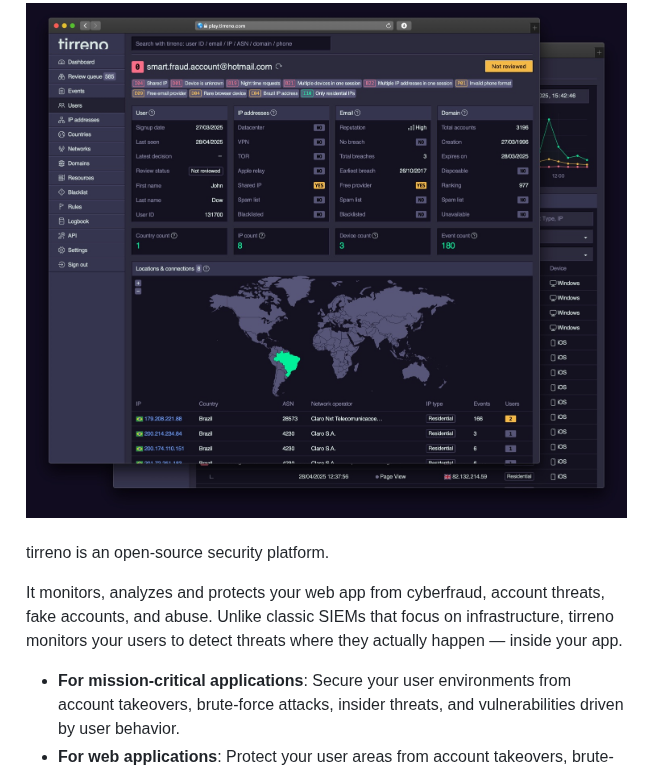Click the yellow Not reviewed button
The image size is (653, 769).
(509, 66)
